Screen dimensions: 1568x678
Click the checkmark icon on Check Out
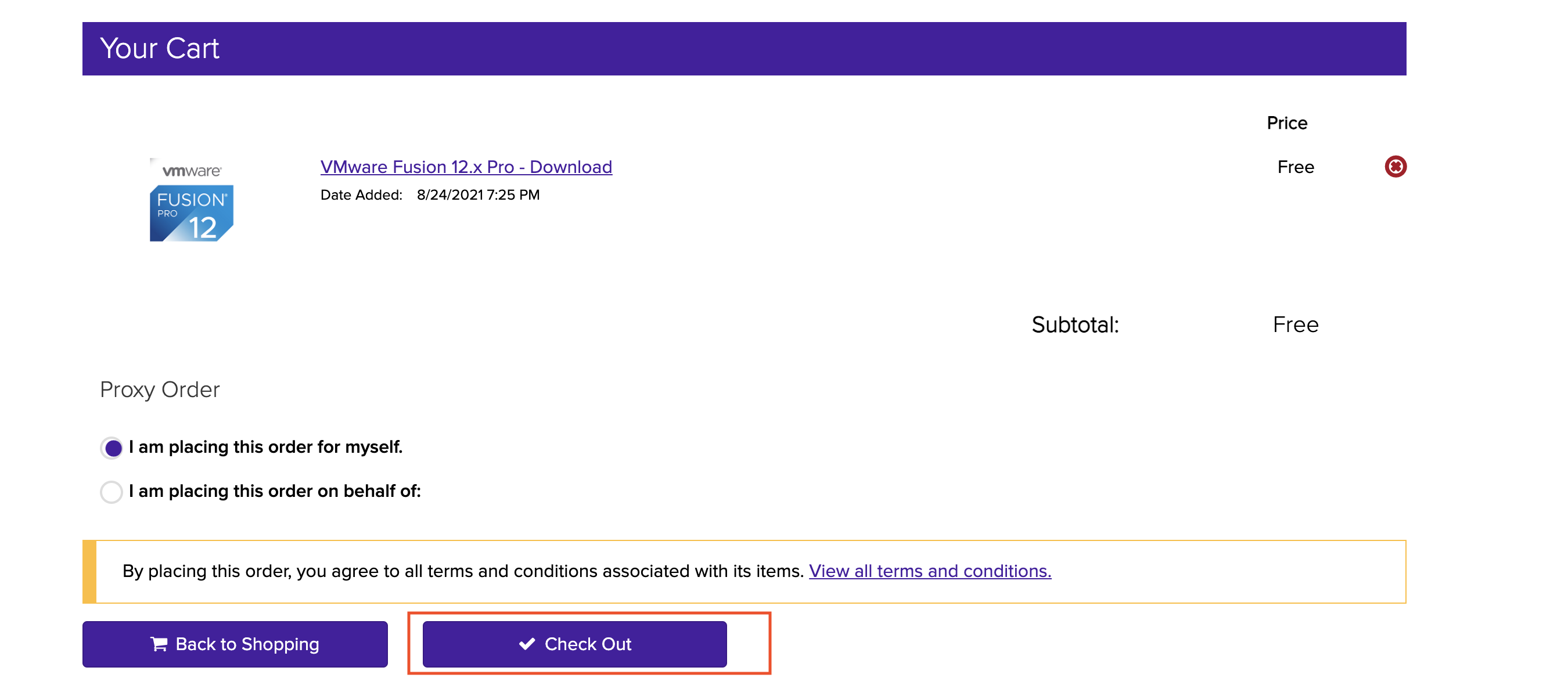coord(527,644)
